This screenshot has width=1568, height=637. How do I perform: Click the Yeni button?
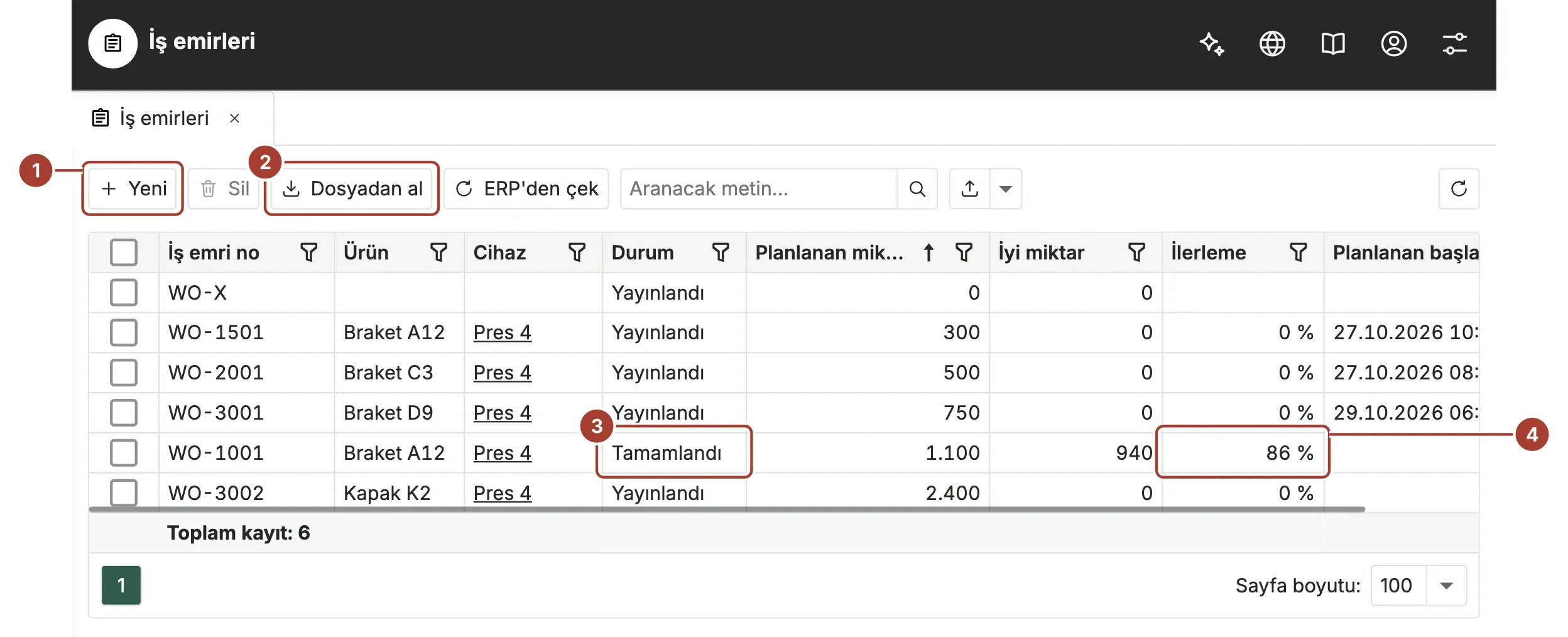(x=134, y=188)
